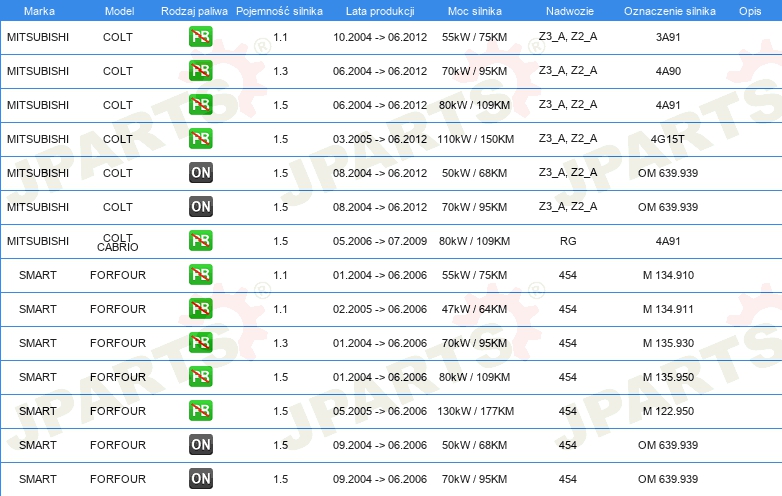Screen dimensions: 782x496
Task: Click FORFOUR in the M 134.911 row
Action: click(x=118, y=309)
